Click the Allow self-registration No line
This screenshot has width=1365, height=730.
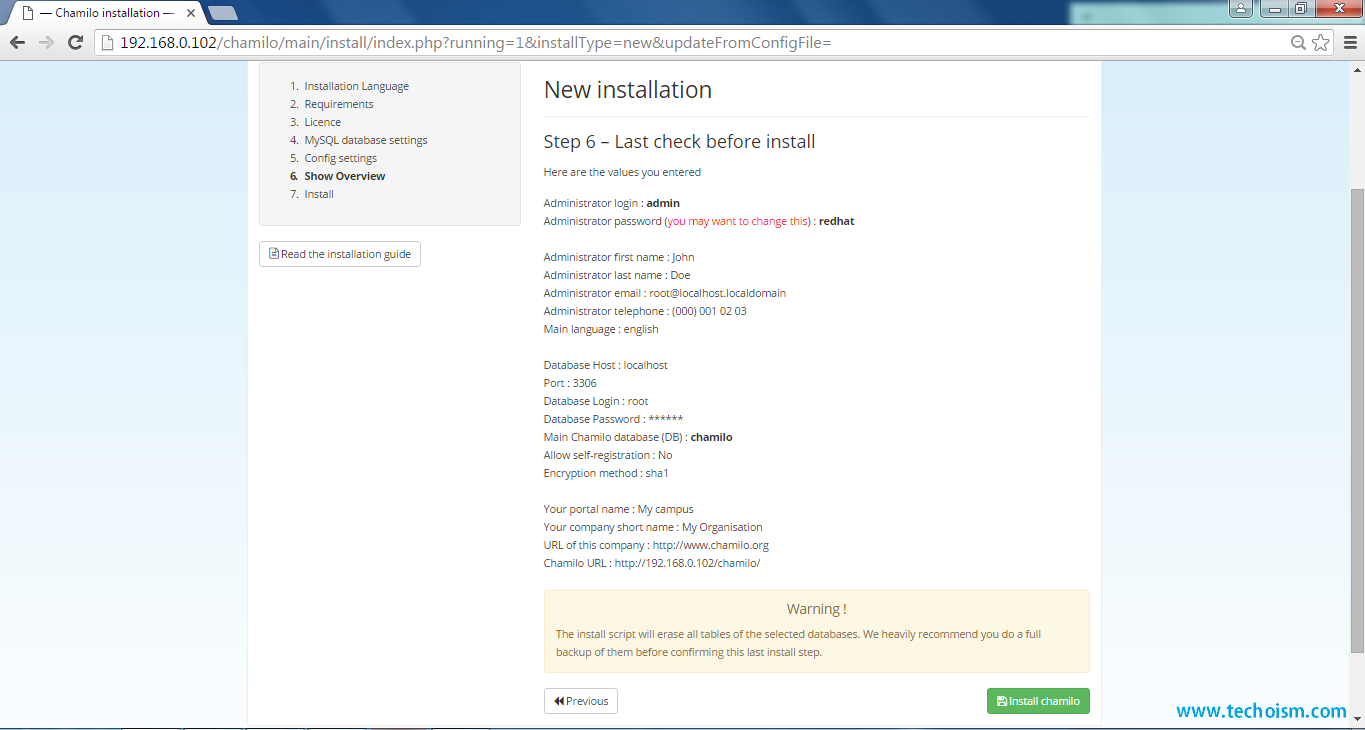click(x=608, y=455)
